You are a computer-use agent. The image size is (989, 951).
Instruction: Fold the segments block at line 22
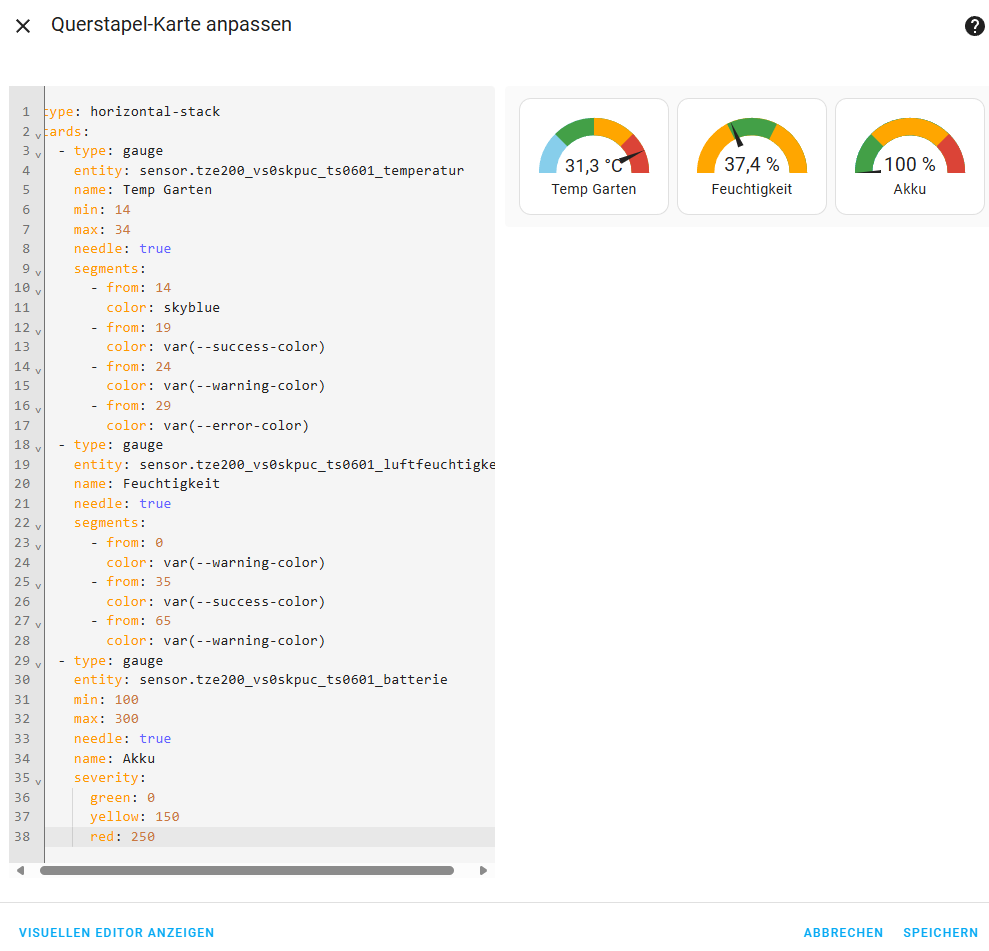pos(38,527)
